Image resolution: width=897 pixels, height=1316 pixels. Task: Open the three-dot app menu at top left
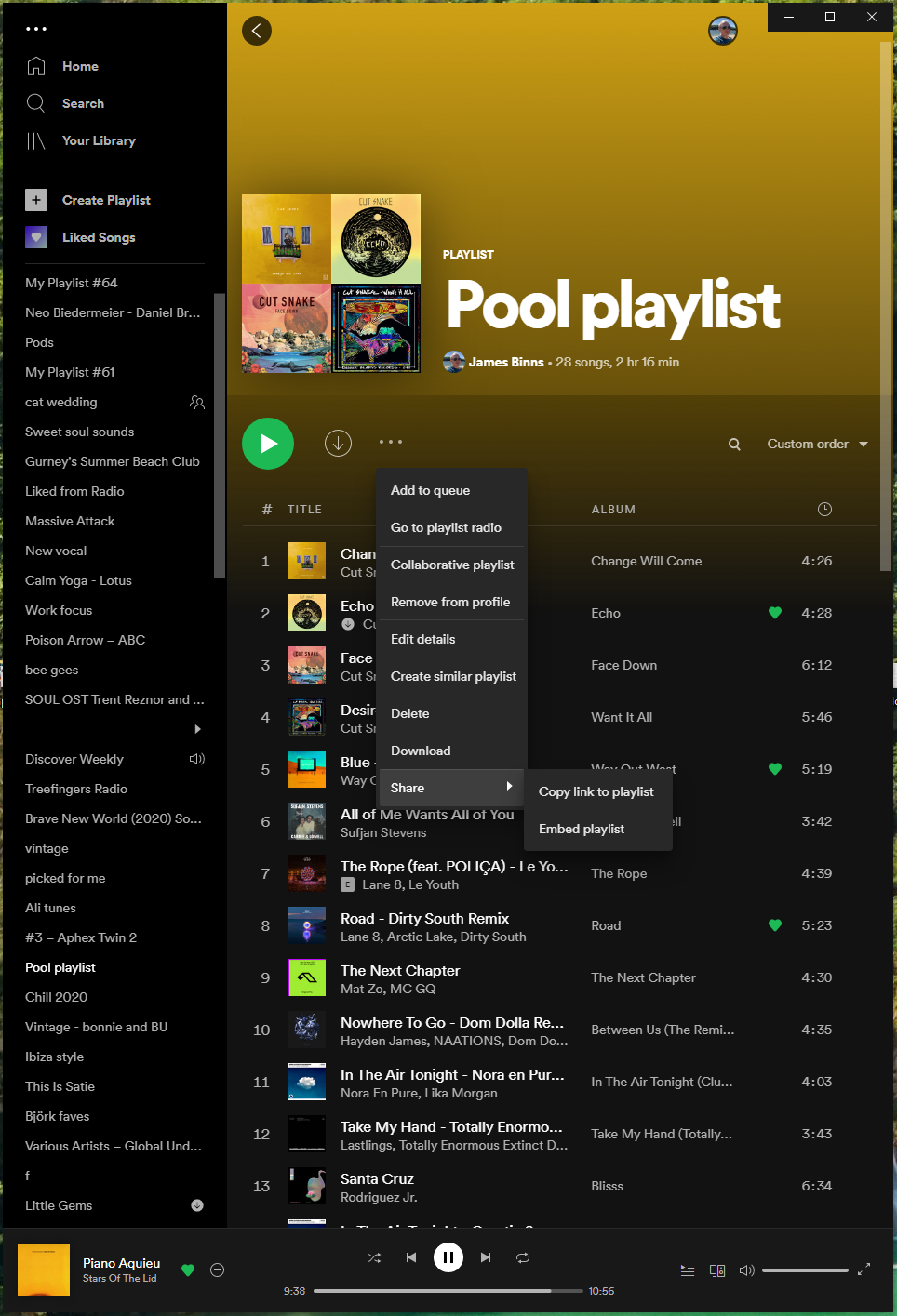coord(36,29)
